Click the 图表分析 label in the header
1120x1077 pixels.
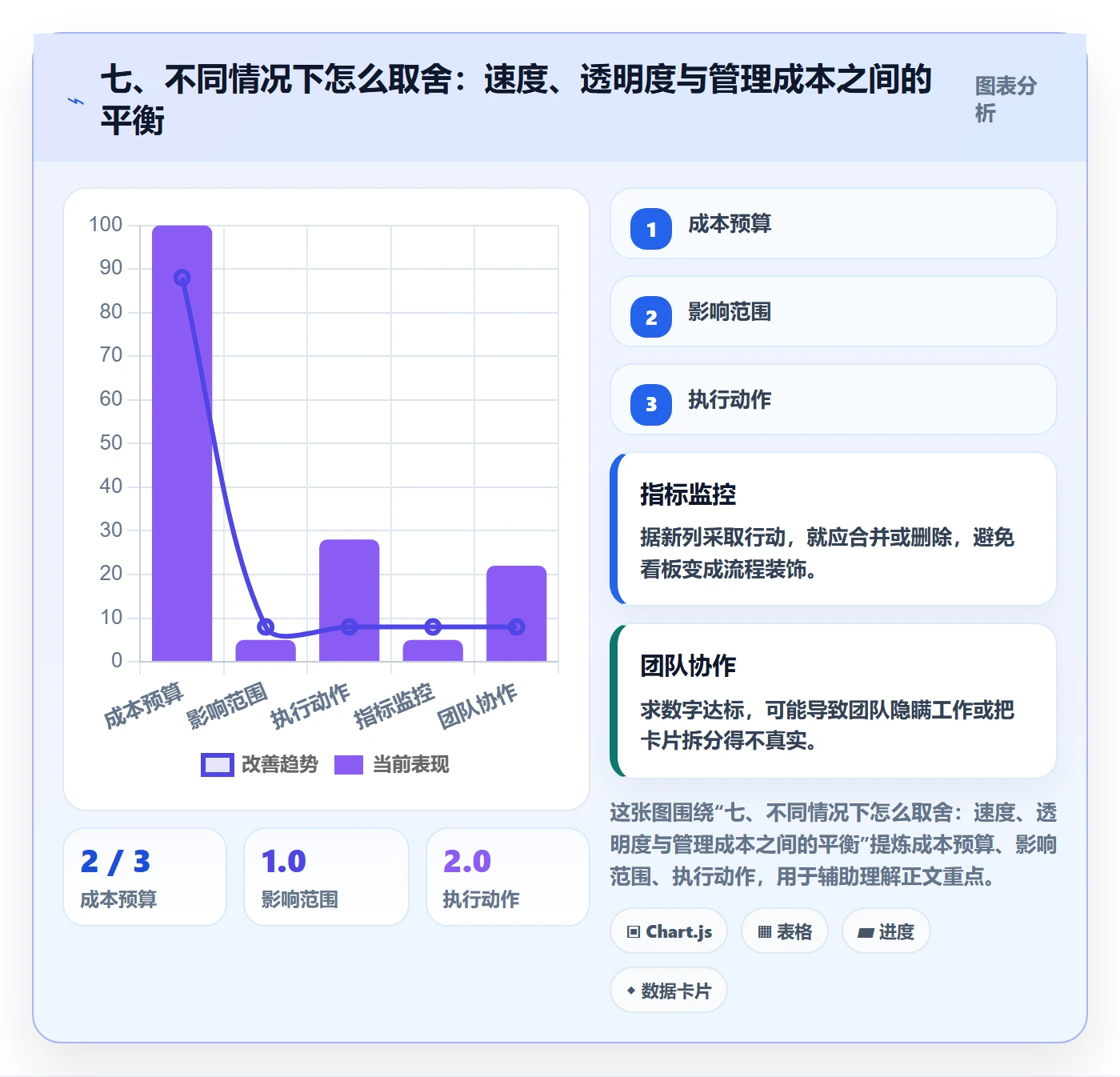1006,99
